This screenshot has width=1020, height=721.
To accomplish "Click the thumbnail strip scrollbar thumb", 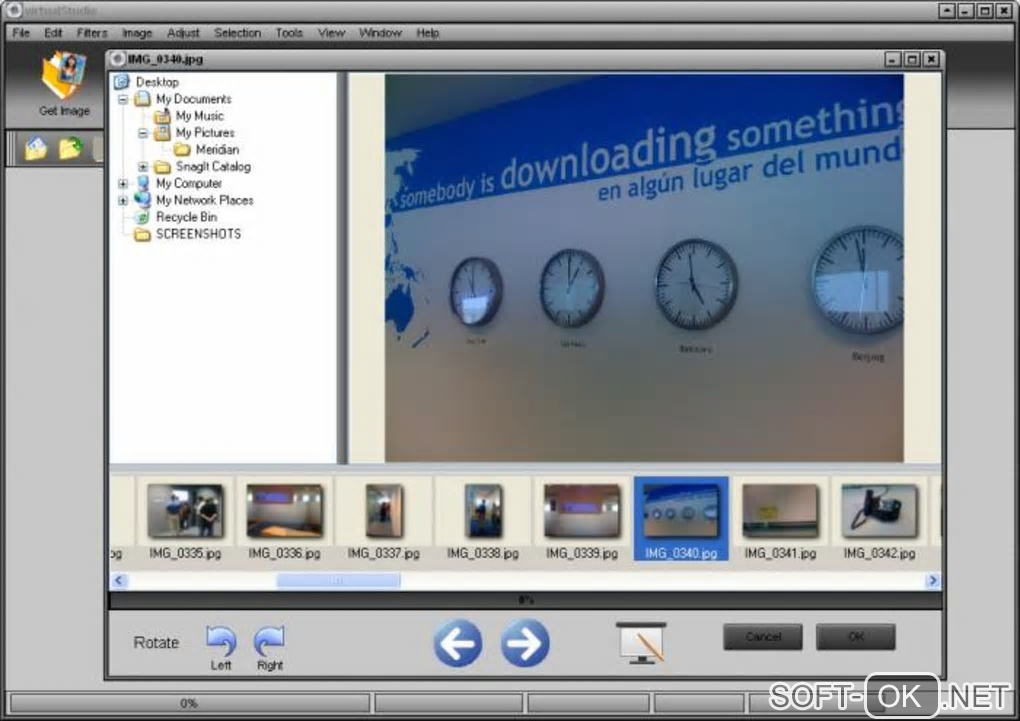I will 338,580.
